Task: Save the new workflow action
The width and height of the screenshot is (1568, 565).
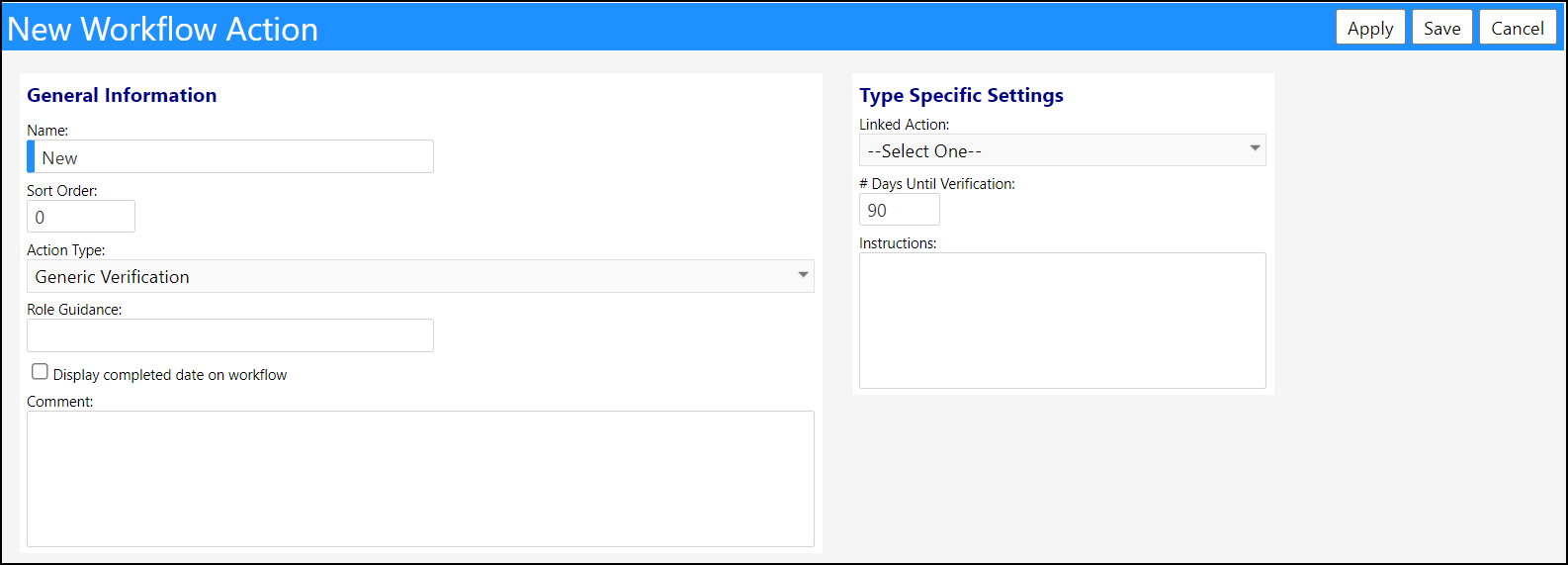Action: pyautogui.click(x=1442, y=28)
